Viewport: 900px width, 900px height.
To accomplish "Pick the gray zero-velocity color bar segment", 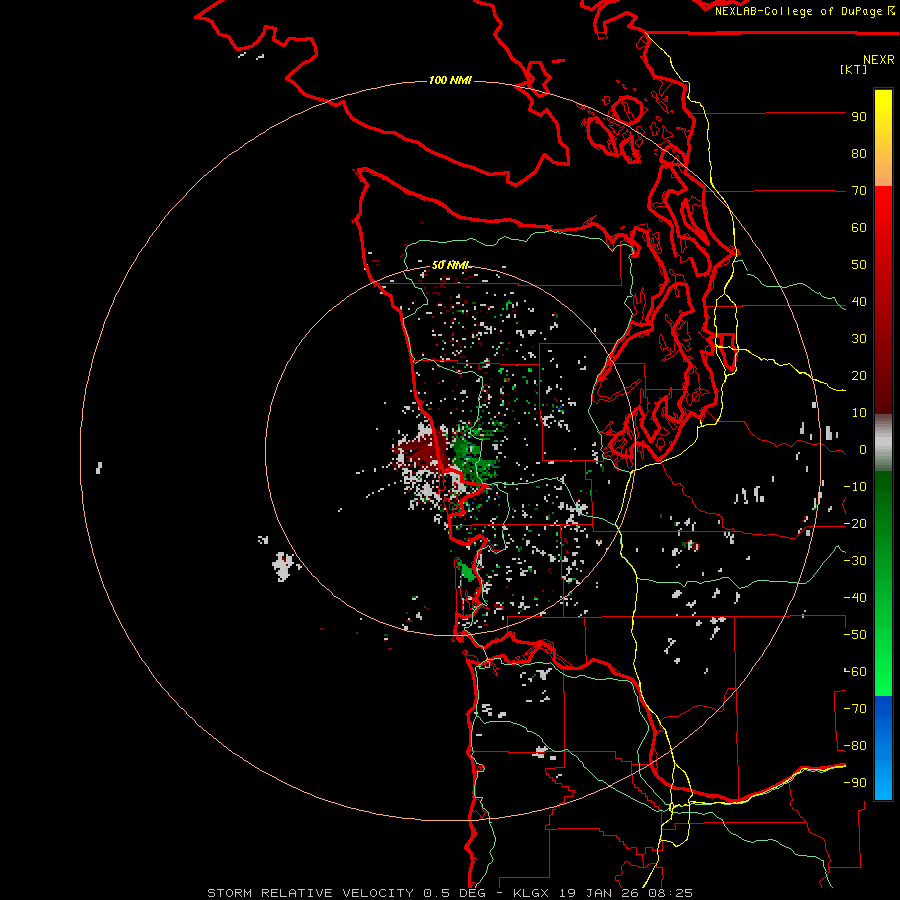I will point(883,443).
